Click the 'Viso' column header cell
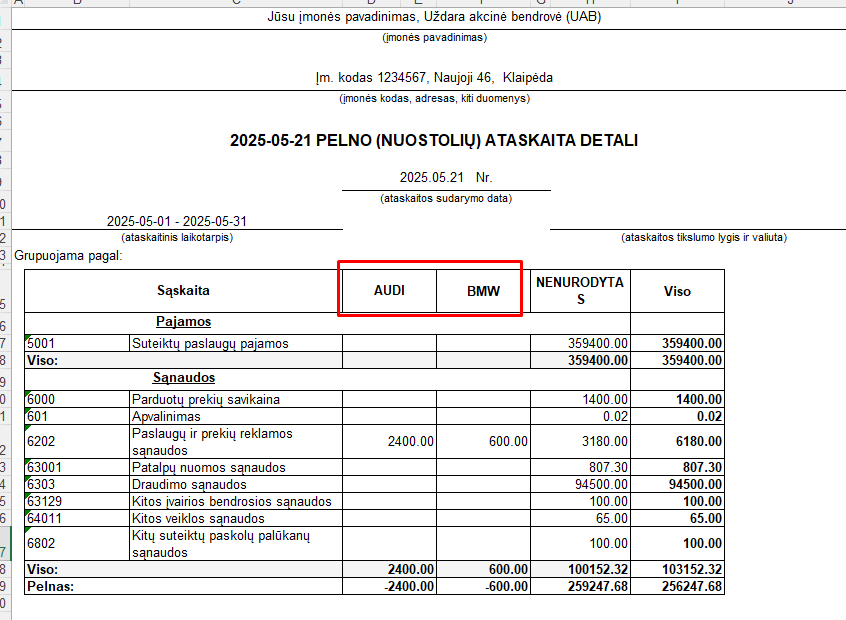846x620 pixels. [677, 291]
